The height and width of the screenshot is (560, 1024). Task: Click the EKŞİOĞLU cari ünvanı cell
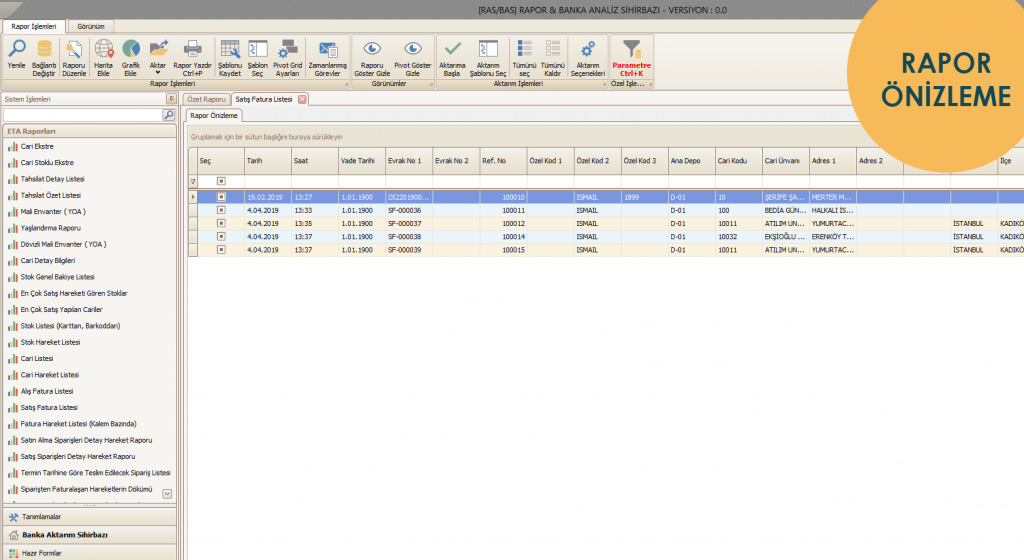(x=786, y=236)
